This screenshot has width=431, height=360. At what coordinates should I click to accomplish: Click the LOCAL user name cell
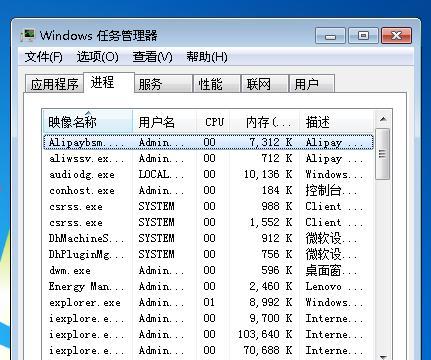tap(161, 174)
